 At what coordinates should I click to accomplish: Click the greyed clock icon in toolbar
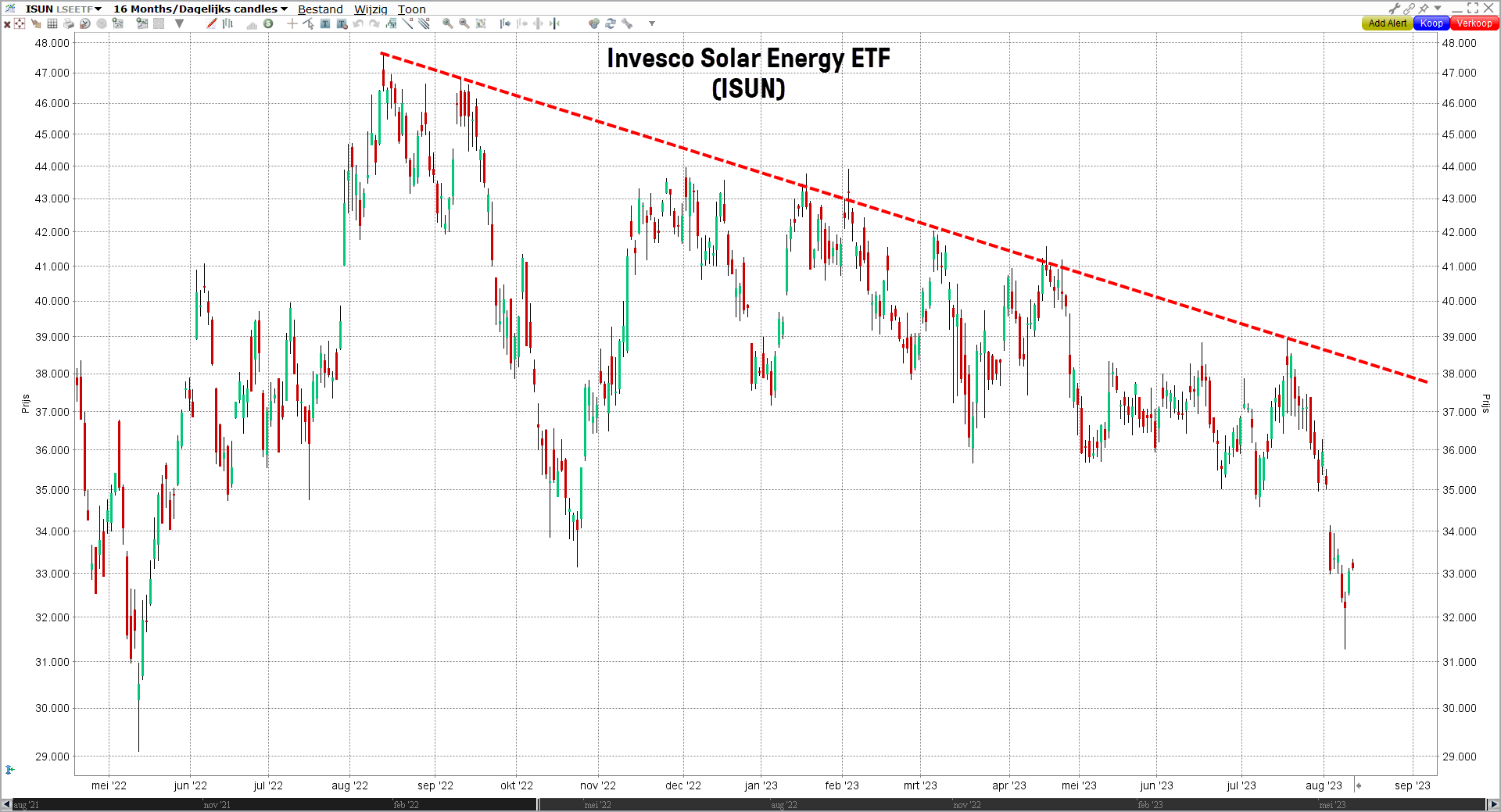[102, 23]
